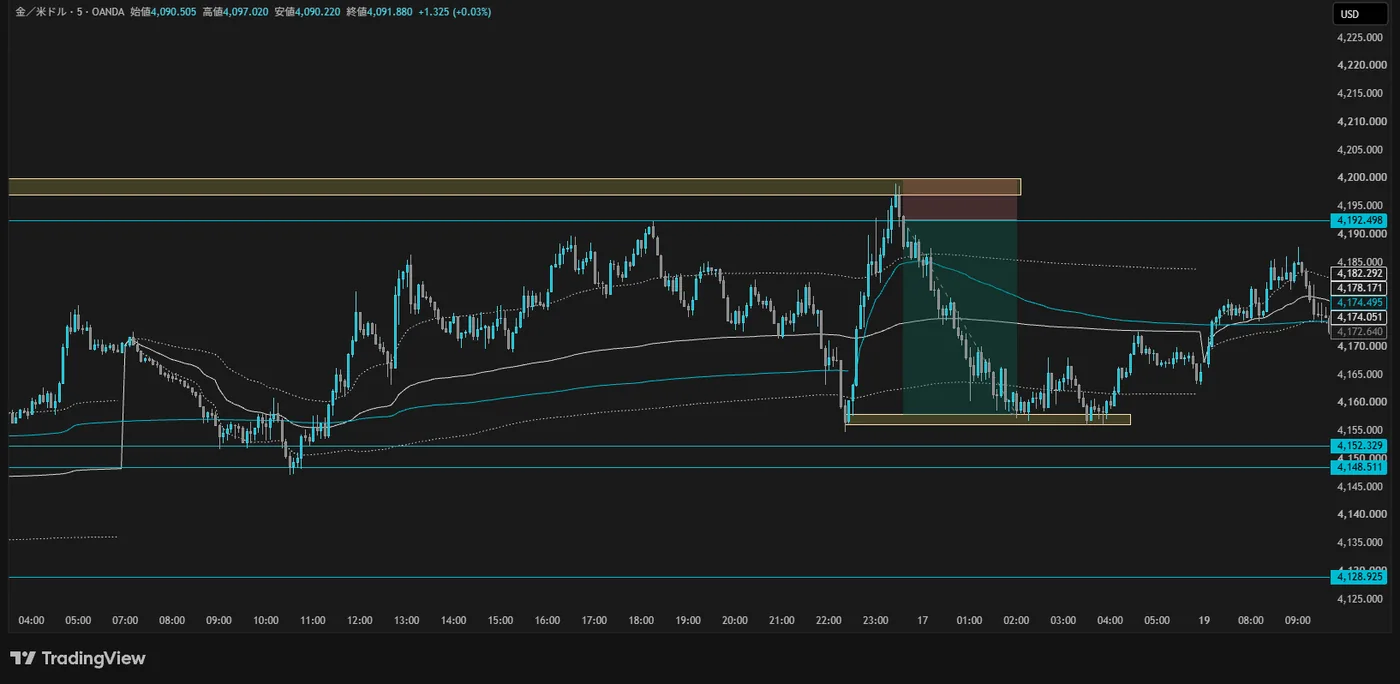
Task: Click the 4,182.292 indicator price label
Action: click(1359, 273)
